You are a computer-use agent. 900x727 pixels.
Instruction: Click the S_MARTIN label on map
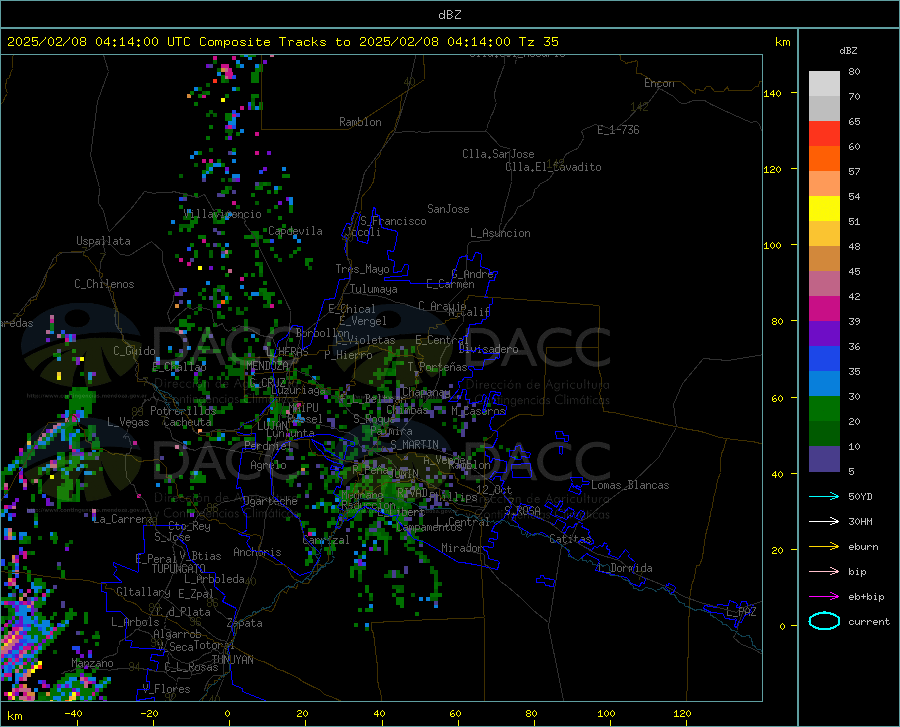414,445
